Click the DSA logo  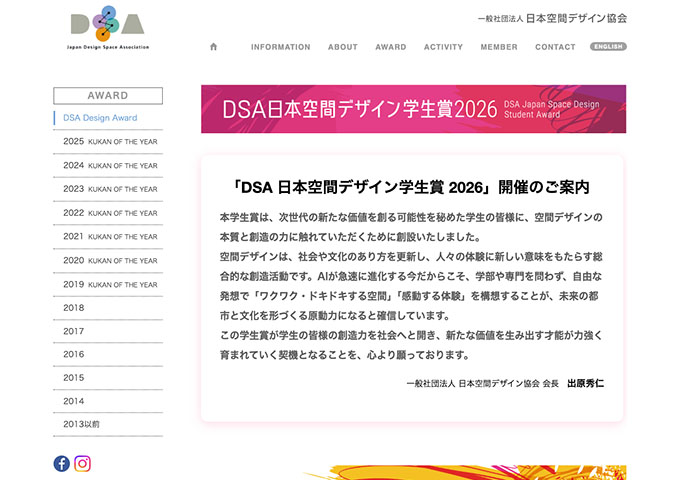pos(108,27)
